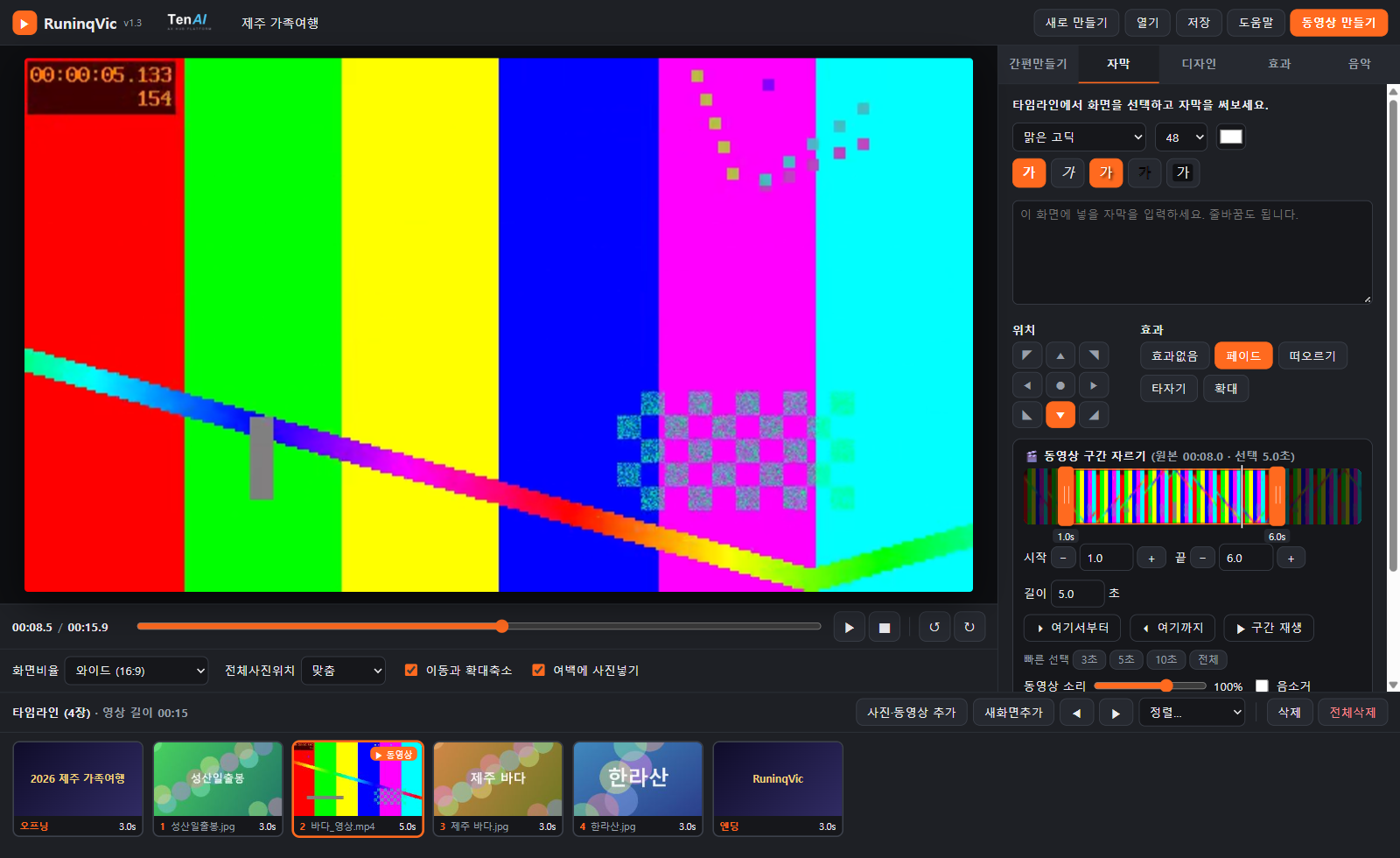The image size is (1400, 858).
Task: Adjust the 동영상 소리 volume slider
Action: [1150, 686]
